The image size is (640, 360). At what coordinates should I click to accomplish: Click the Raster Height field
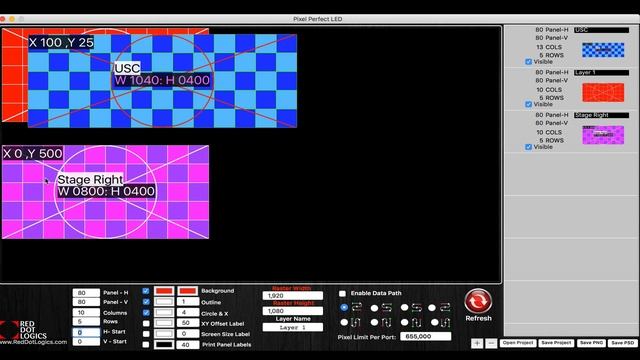tap(293, 311)
